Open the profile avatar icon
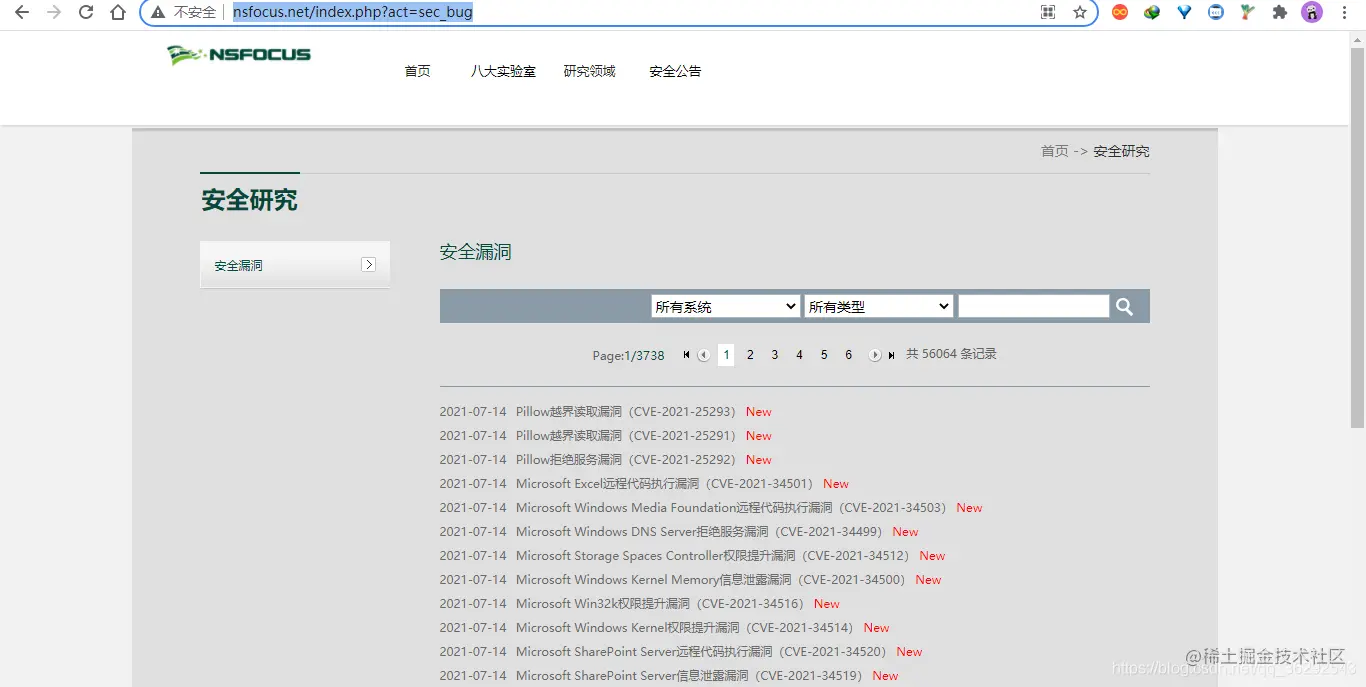Screen dimensions: 1366x687 (1311, 13)
